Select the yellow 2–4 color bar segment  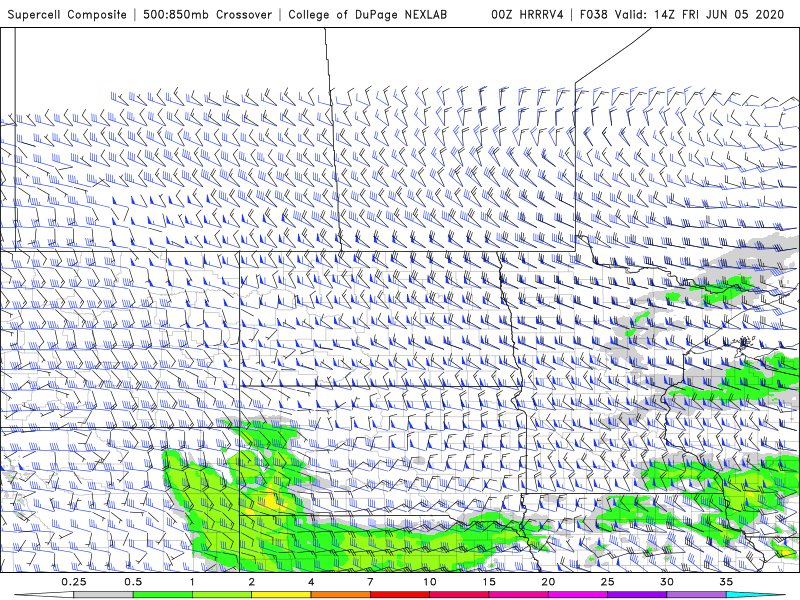pos(281,595)
